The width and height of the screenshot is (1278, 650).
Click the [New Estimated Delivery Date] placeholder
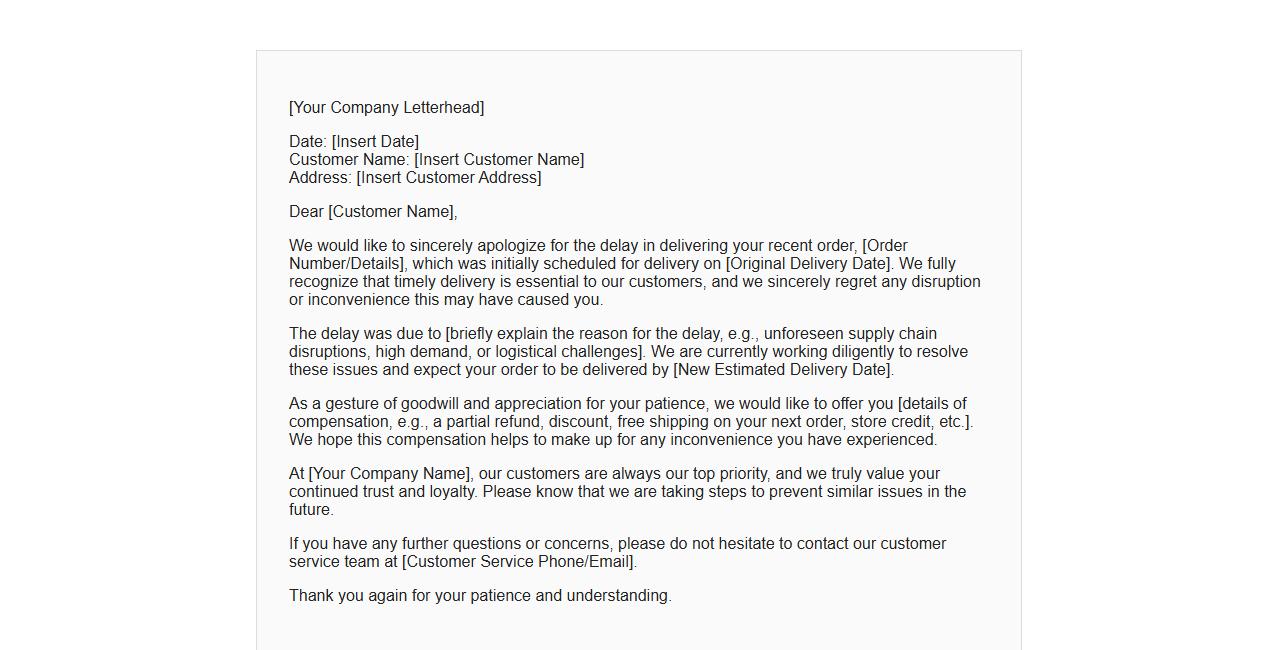783,370
